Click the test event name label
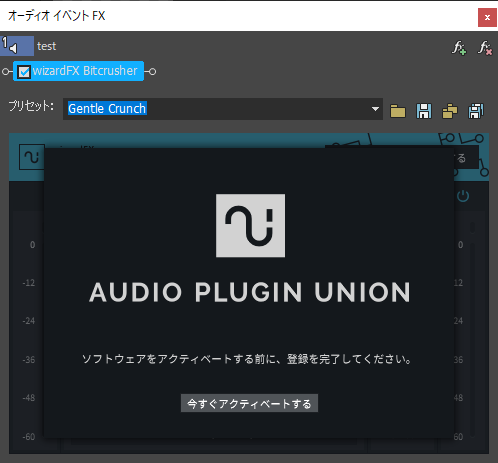Screen dimensions: 498x463 pos(47,46)
